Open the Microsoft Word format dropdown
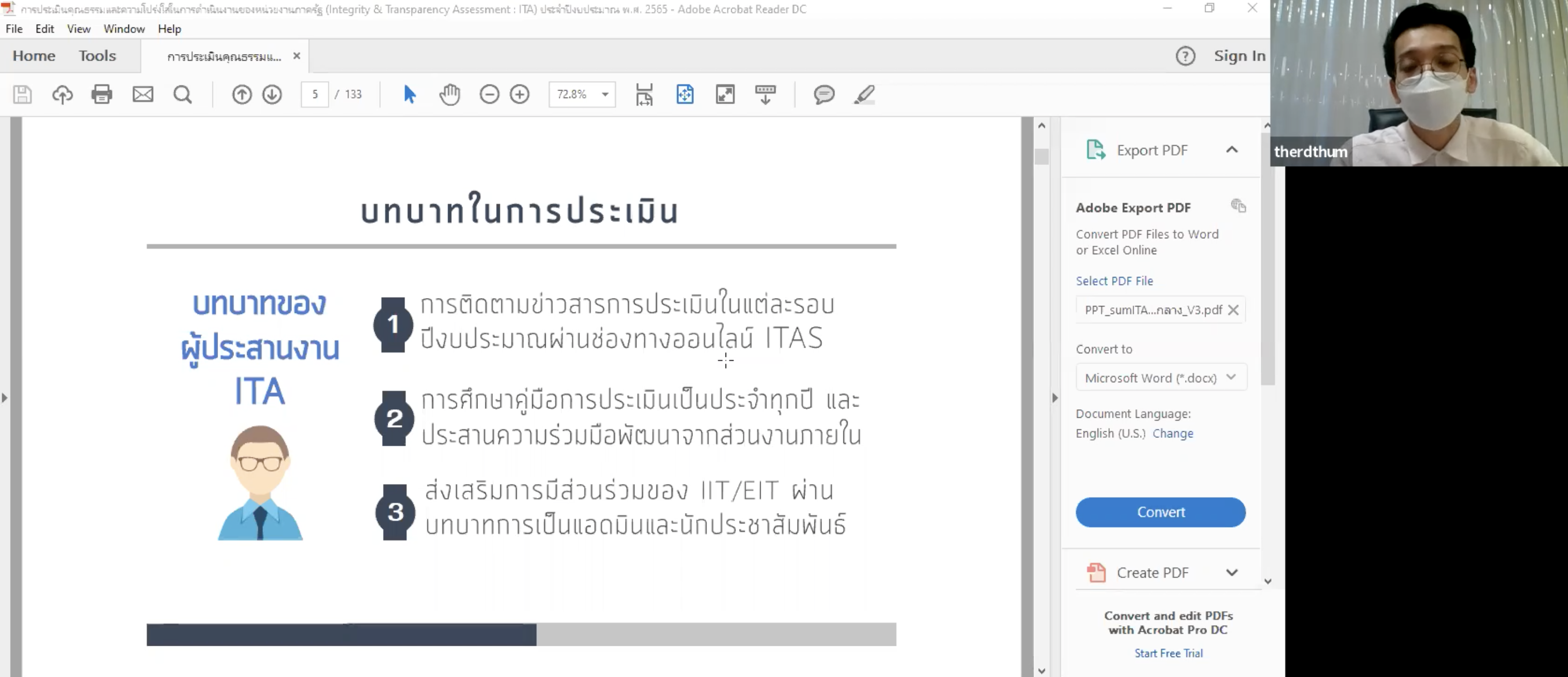The height and width of the screenshot is (677, 1568). pos(1161,378)
